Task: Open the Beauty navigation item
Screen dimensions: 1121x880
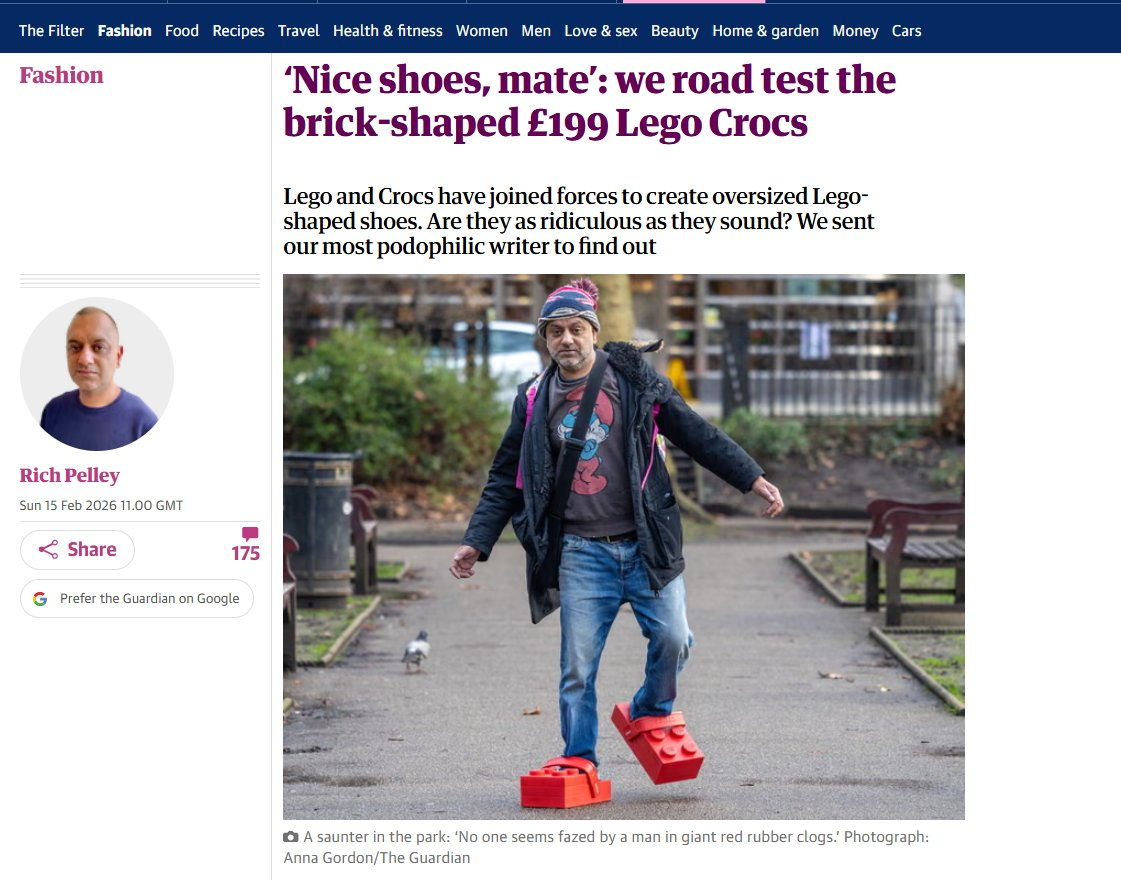Action: [675, 31]
